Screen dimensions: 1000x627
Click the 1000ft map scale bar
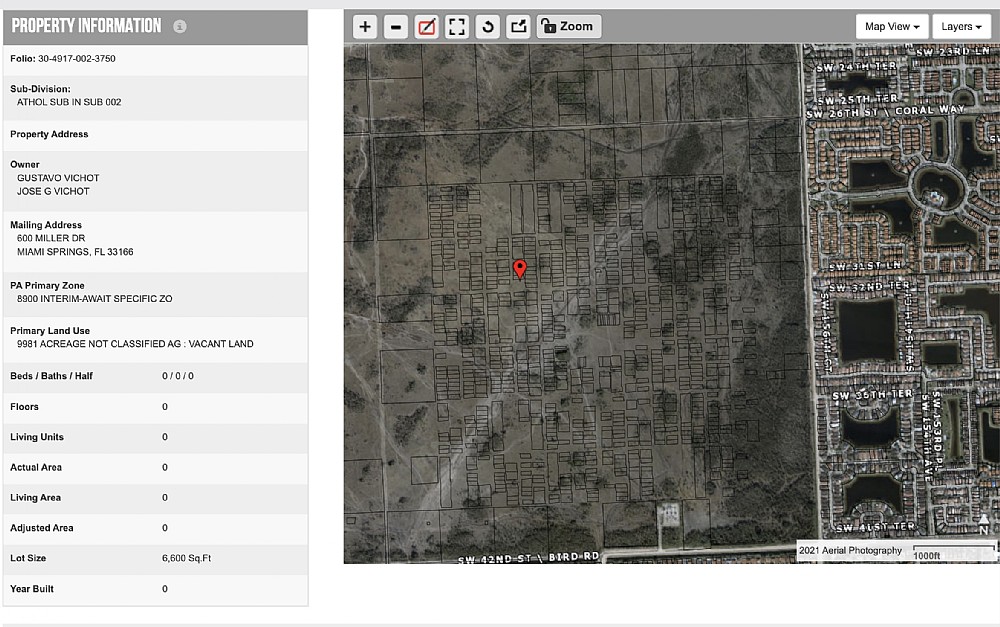pyautogui.click(x=953, y=552)
